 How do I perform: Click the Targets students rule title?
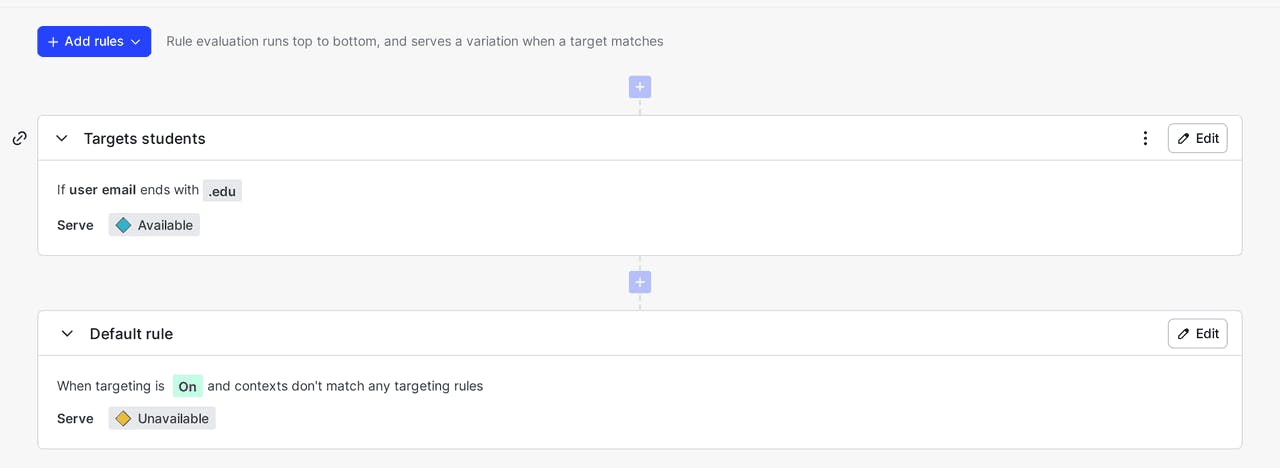145,138
